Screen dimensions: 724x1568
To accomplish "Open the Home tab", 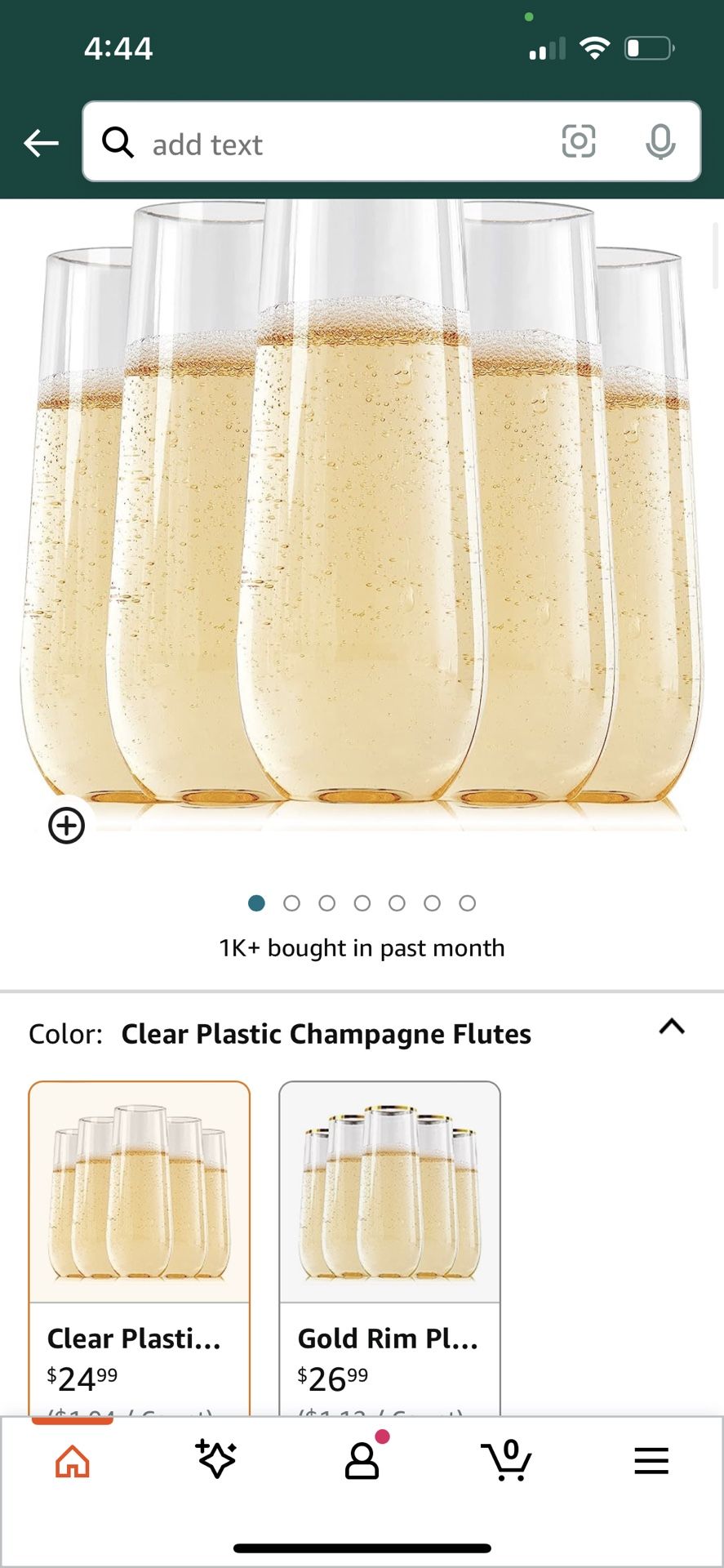I will tap(73, 1461).
